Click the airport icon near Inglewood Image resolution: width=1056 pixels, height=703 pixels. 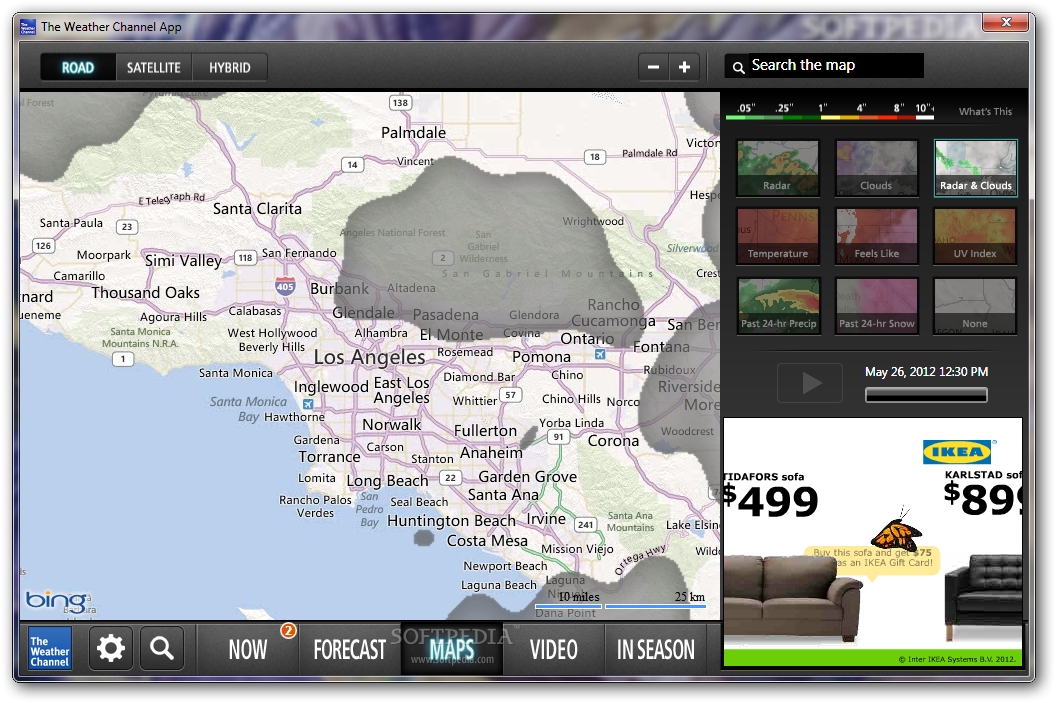click(x=308, y=404)
